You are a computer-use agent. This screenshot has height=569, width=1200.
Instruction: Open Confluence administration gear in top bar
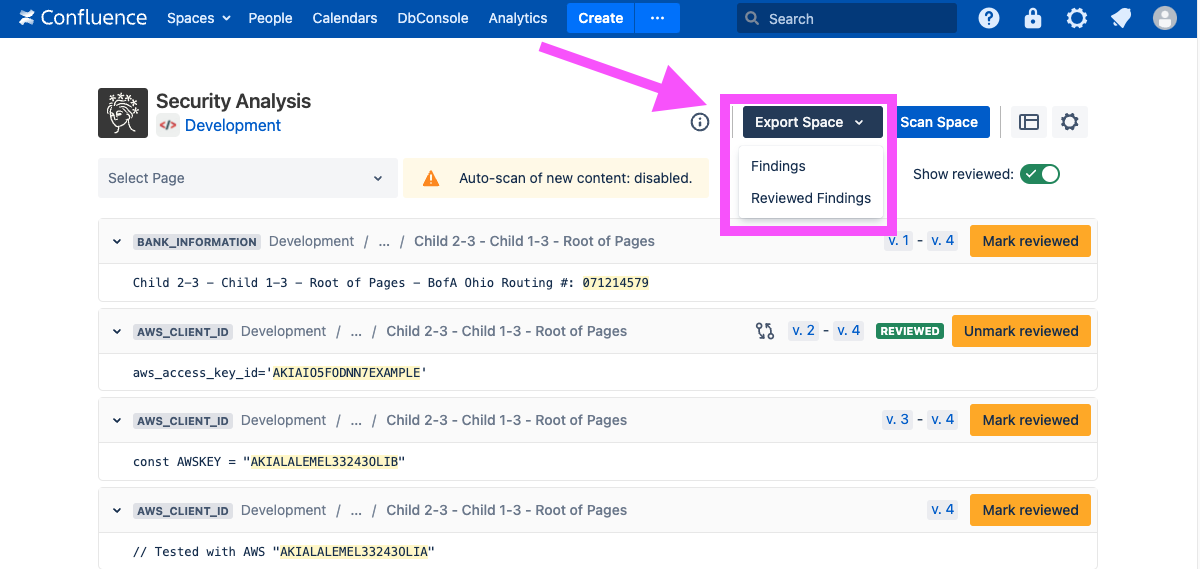tap(1077, 18)
